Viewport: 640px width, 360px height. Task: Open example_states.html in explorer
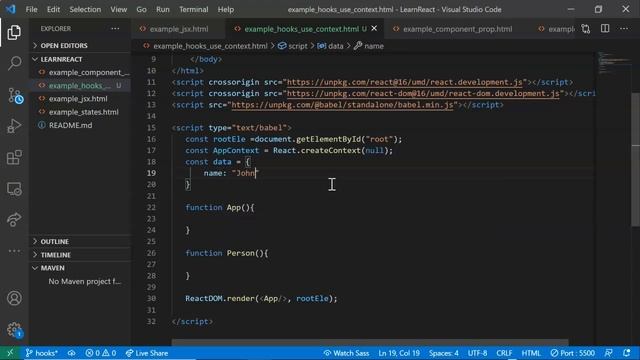(80, 112)
